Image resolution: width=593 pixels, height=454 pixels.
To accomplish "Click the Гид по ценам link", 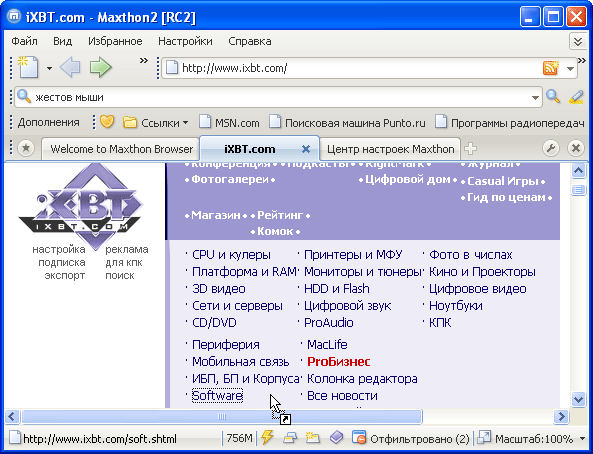I will 506,197.
